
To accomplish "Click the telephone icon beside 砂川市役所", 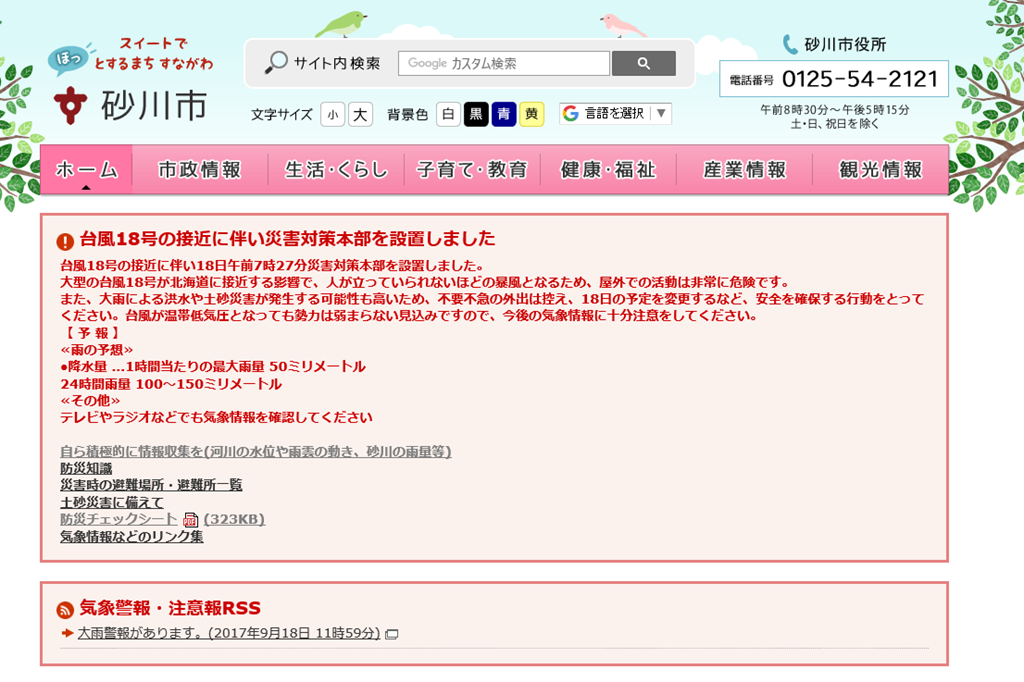I will tap(790, 44).
